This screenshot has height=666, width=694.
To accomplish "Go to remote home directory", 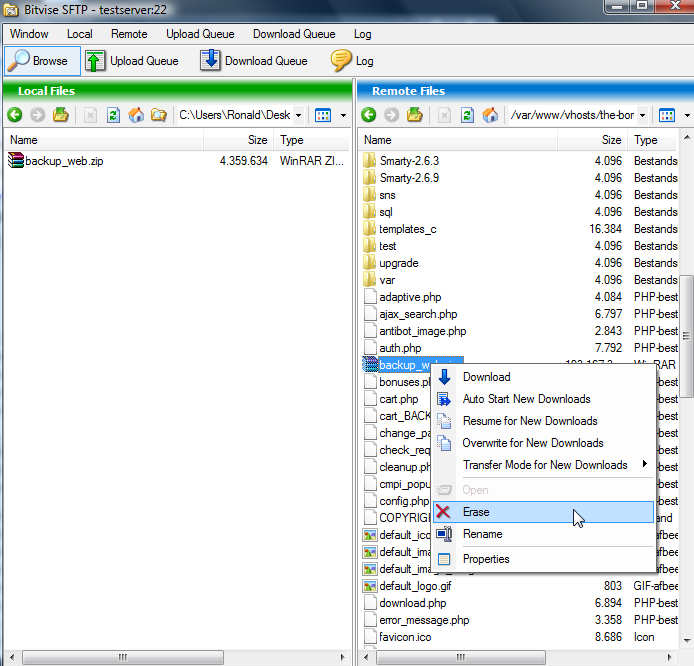I will pyautogui.click(x=490, y=115).
